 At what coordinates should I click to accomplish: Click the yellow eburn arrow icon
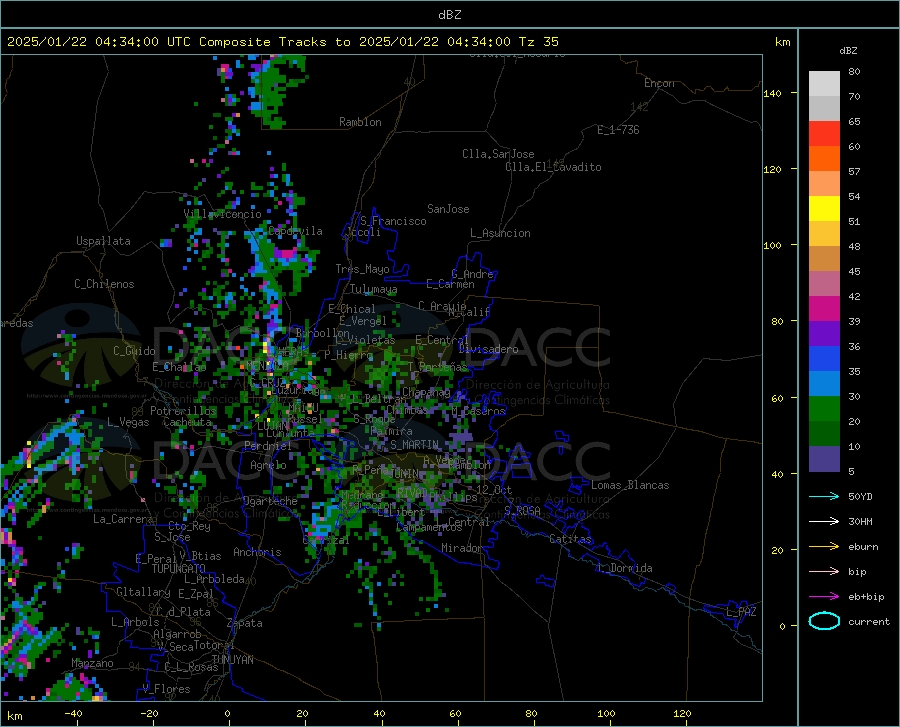click(824, 547)
